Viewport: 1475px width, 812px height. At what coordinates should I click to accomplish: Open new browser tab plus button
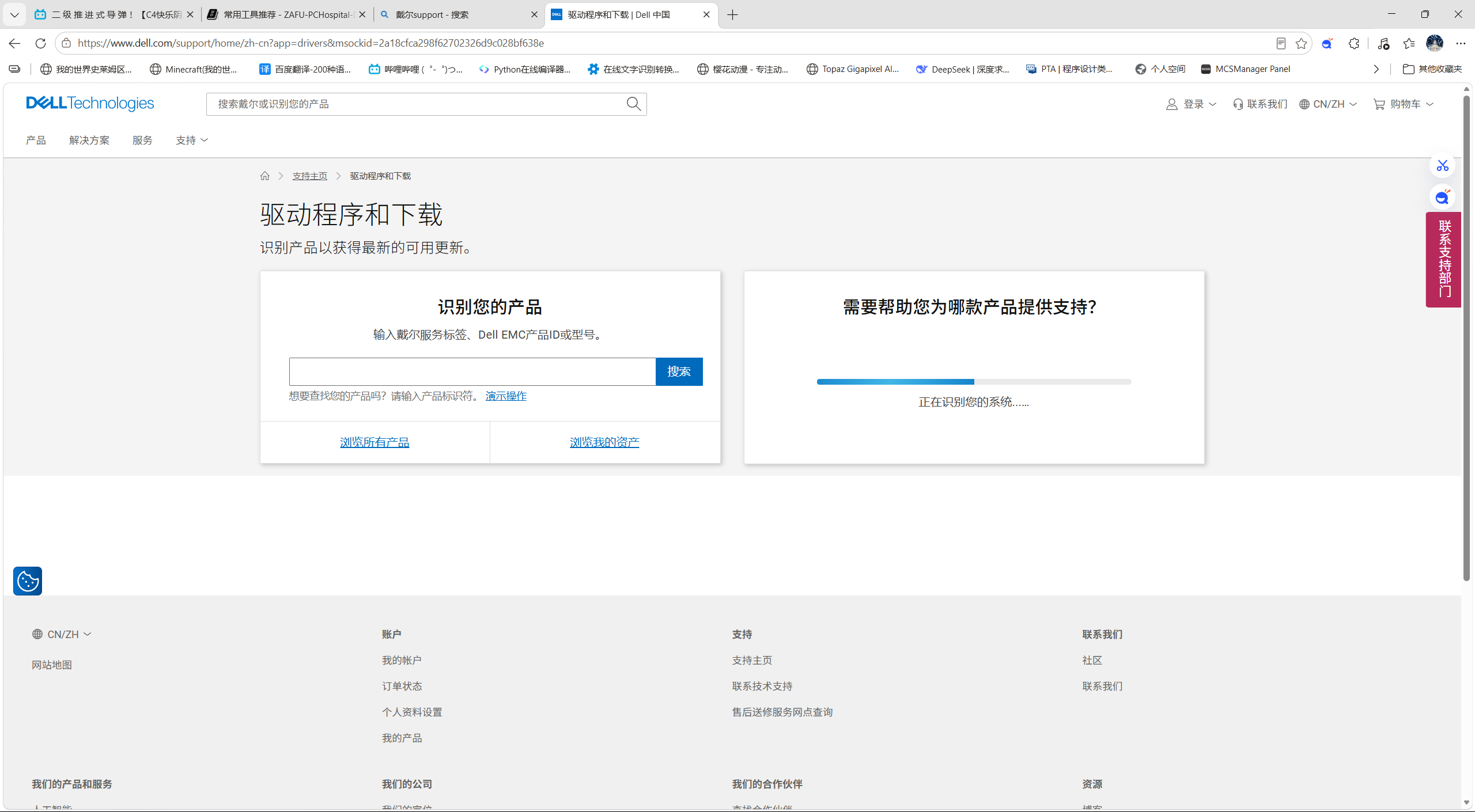(x=732, y=14)
